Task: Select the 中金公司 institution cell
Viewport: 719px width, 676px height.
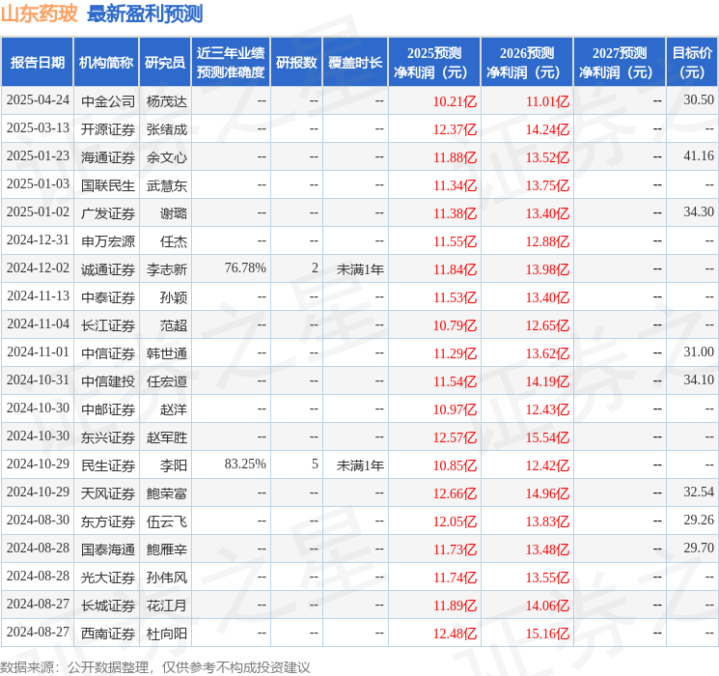Action: click(108, 101)
